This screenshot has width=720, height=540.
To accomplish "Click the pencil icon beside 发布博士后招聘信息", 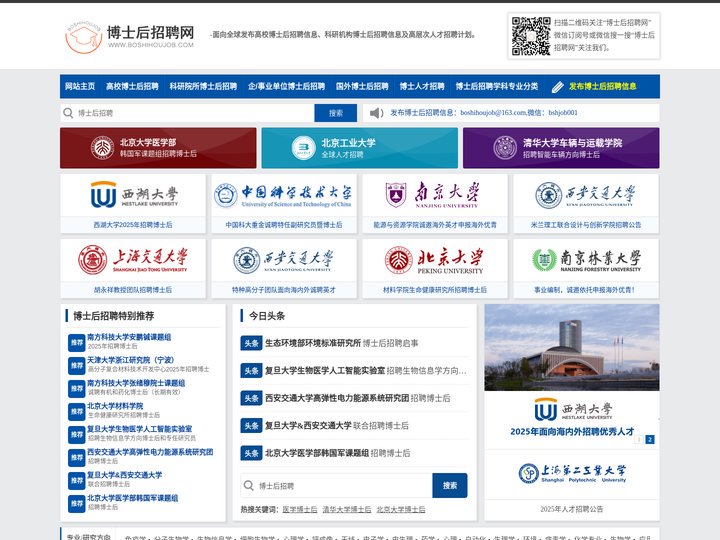I will tap(557, 87).
